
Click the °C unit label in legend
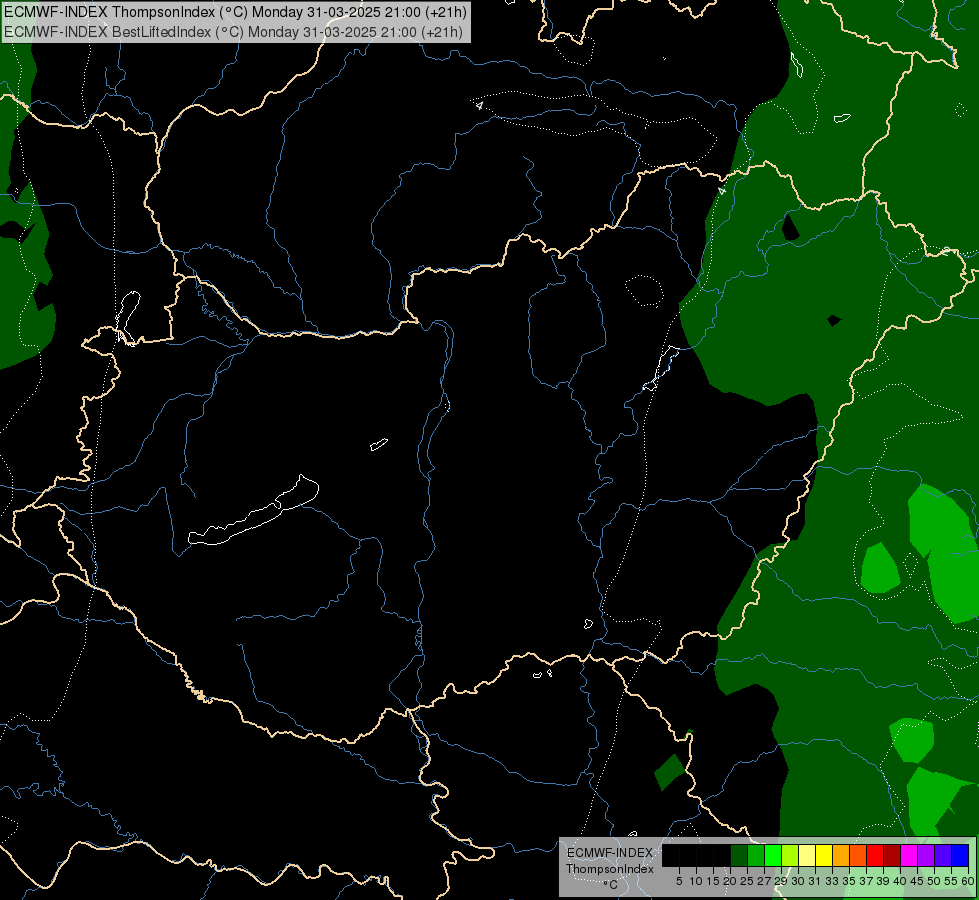pos(611,885)
